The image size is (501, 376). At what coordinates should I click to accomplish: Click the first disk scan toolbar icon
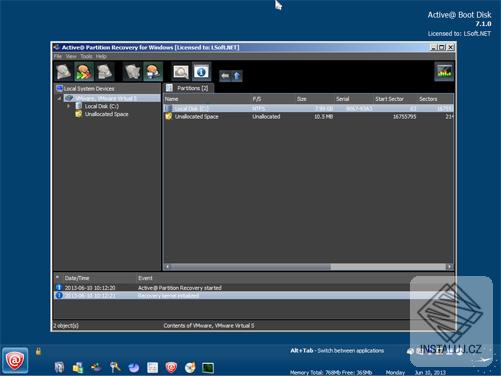(64, 72)
